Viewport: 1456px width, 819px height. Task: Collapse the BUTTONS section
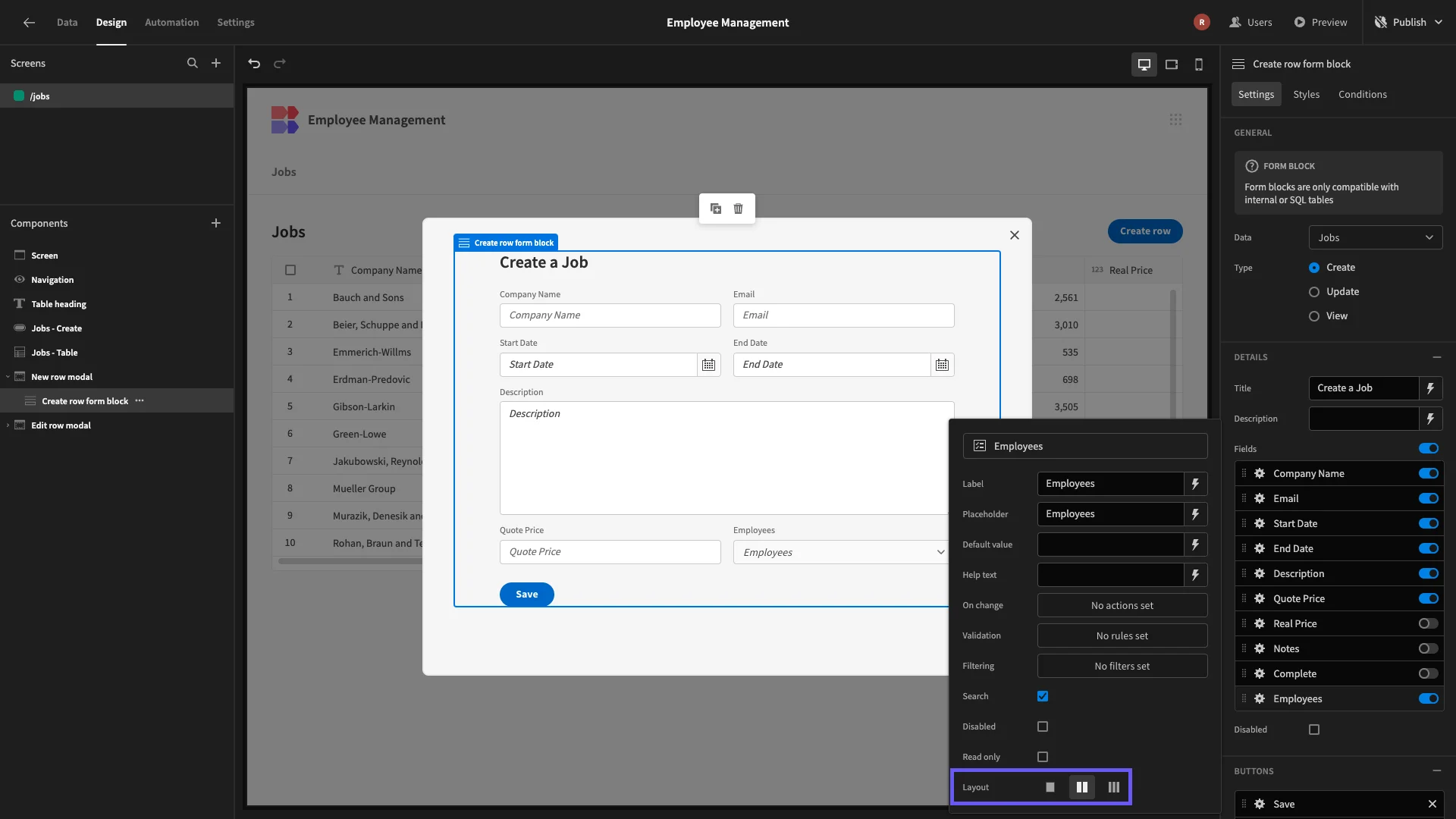1436,771
